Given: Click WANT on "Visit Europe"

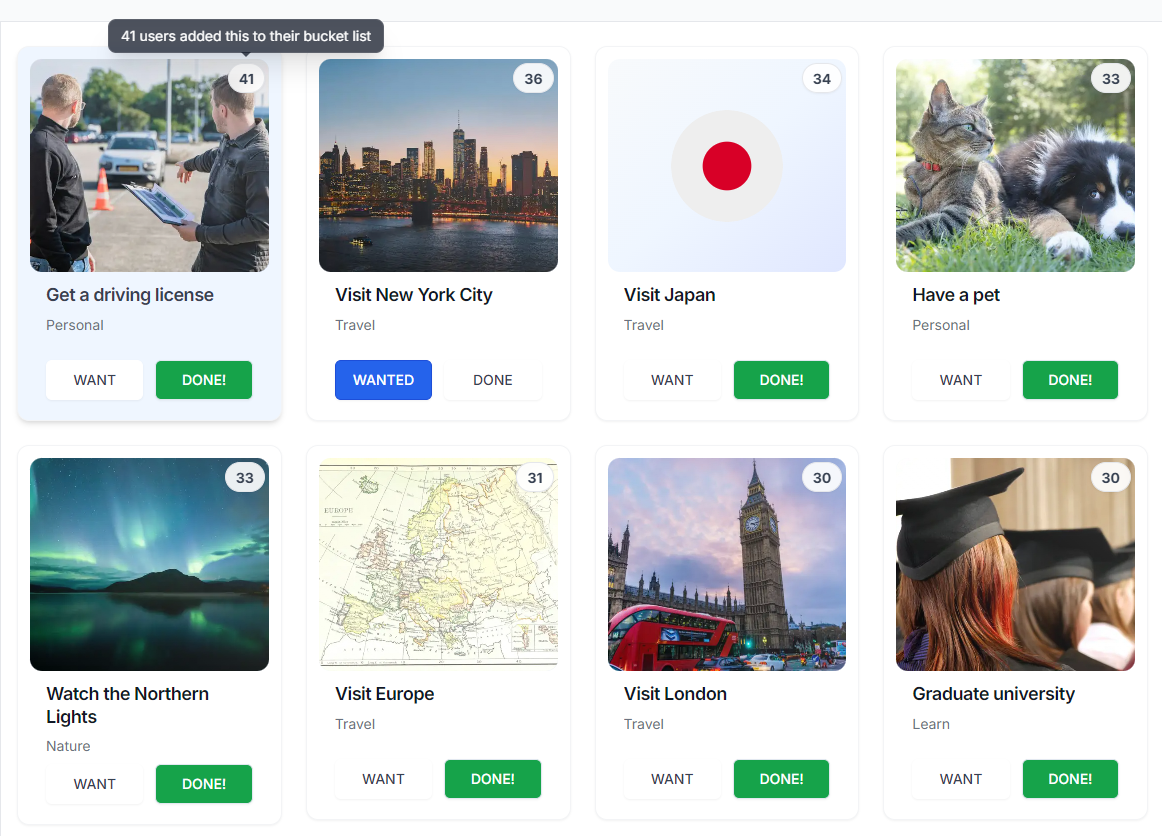Looking at the screenshot, I should click(383, 778).
